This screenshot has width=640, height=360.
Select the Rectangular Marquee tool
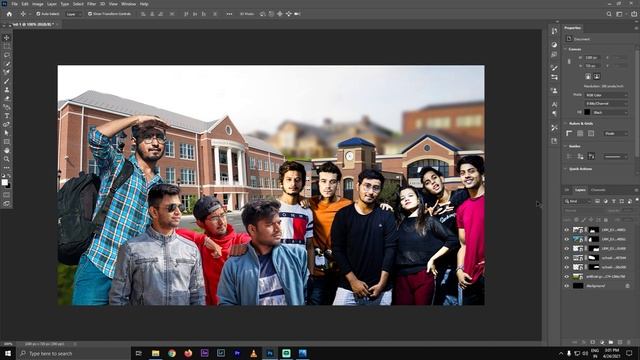pyautogui.click(x=7, y=46)
